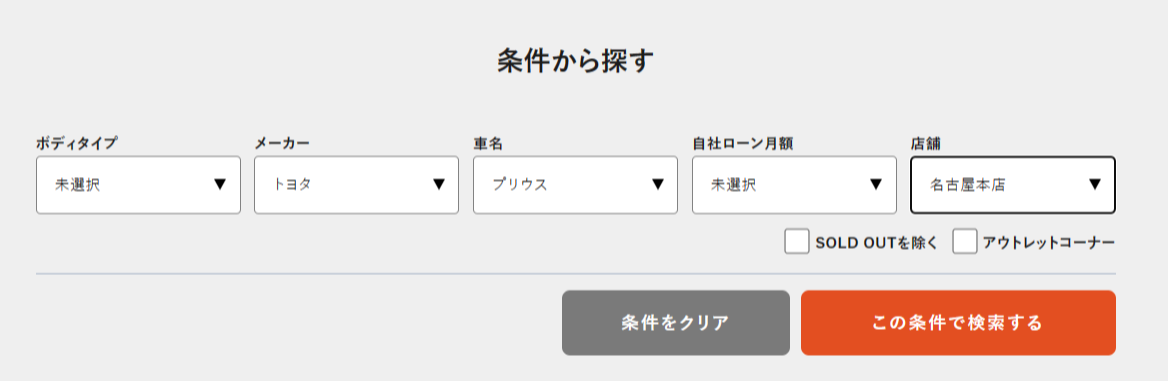Viewport: 1168px width, 381px height.
Task: Open the ボディタイプ dropdown showing 未選択
Action: click(x=139, y=185)
